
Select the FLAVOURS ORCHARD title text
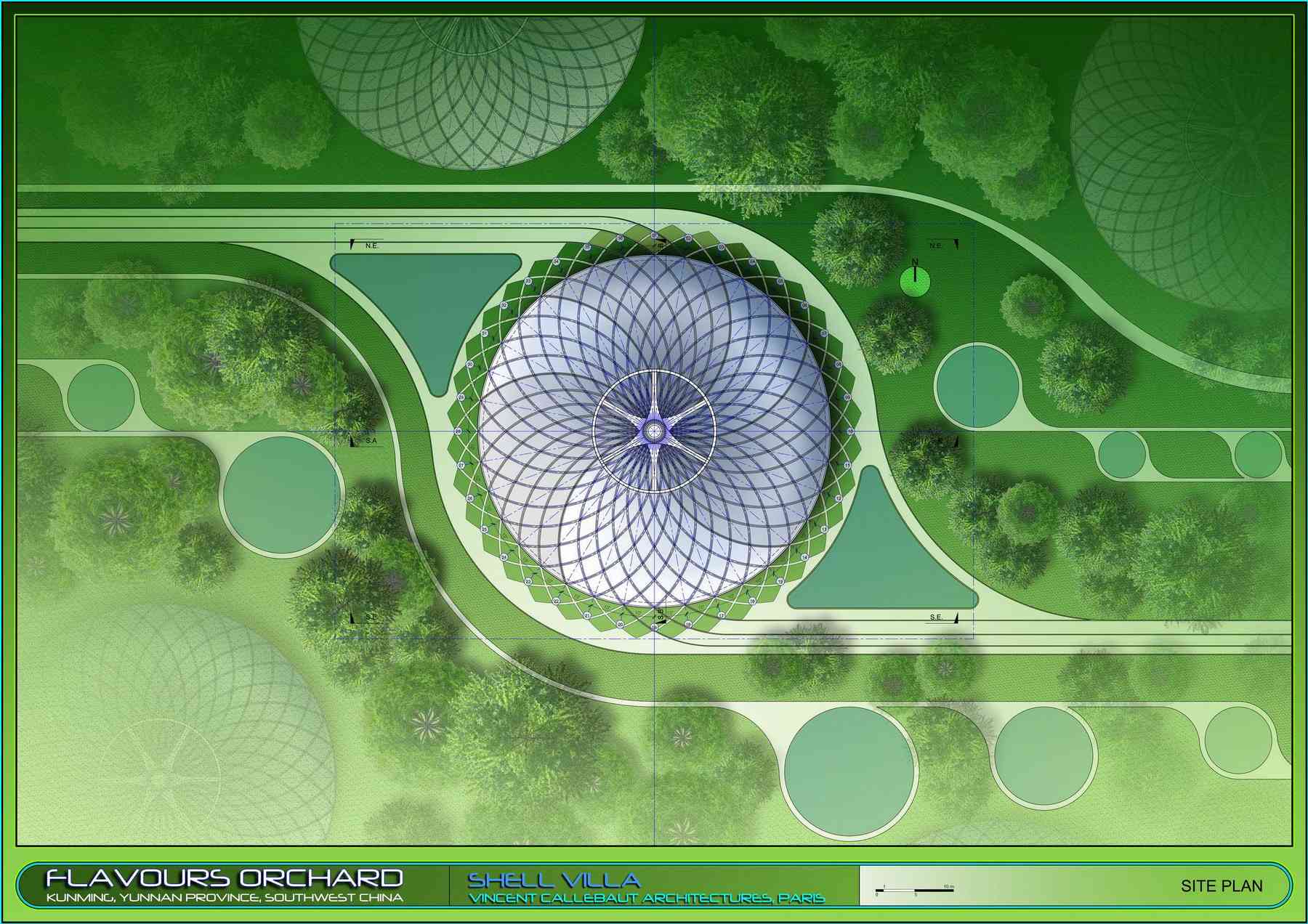coord(225,878)
